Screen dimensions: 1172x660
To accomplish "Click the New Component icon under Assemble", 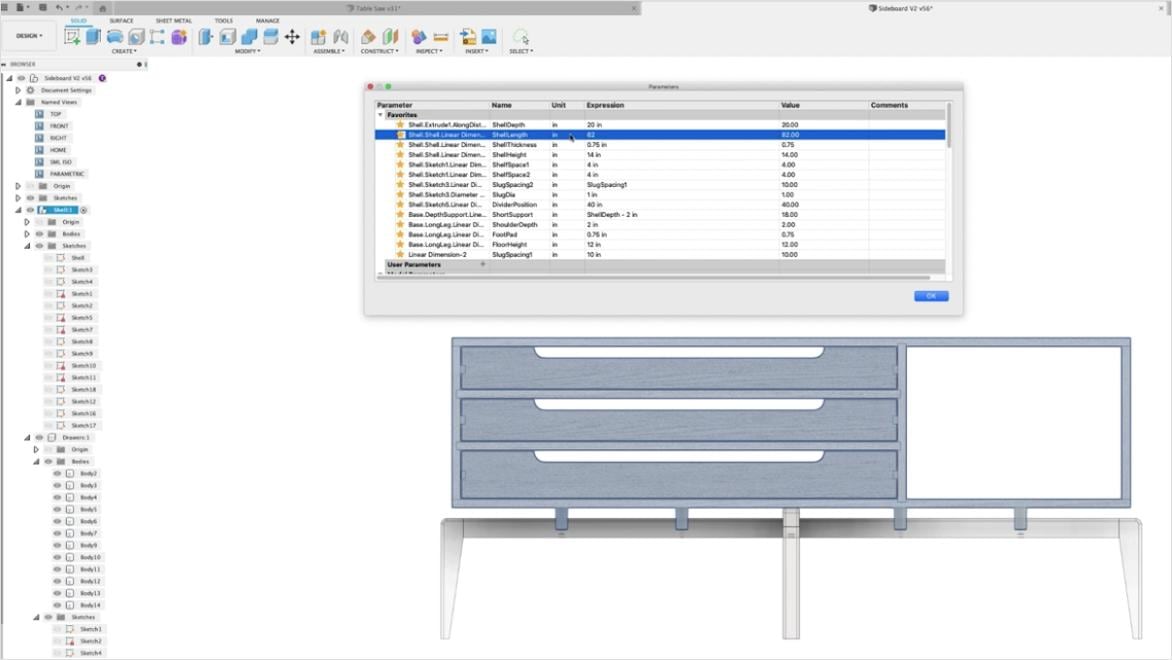I will pyautogui.click(x=316, y=36).
